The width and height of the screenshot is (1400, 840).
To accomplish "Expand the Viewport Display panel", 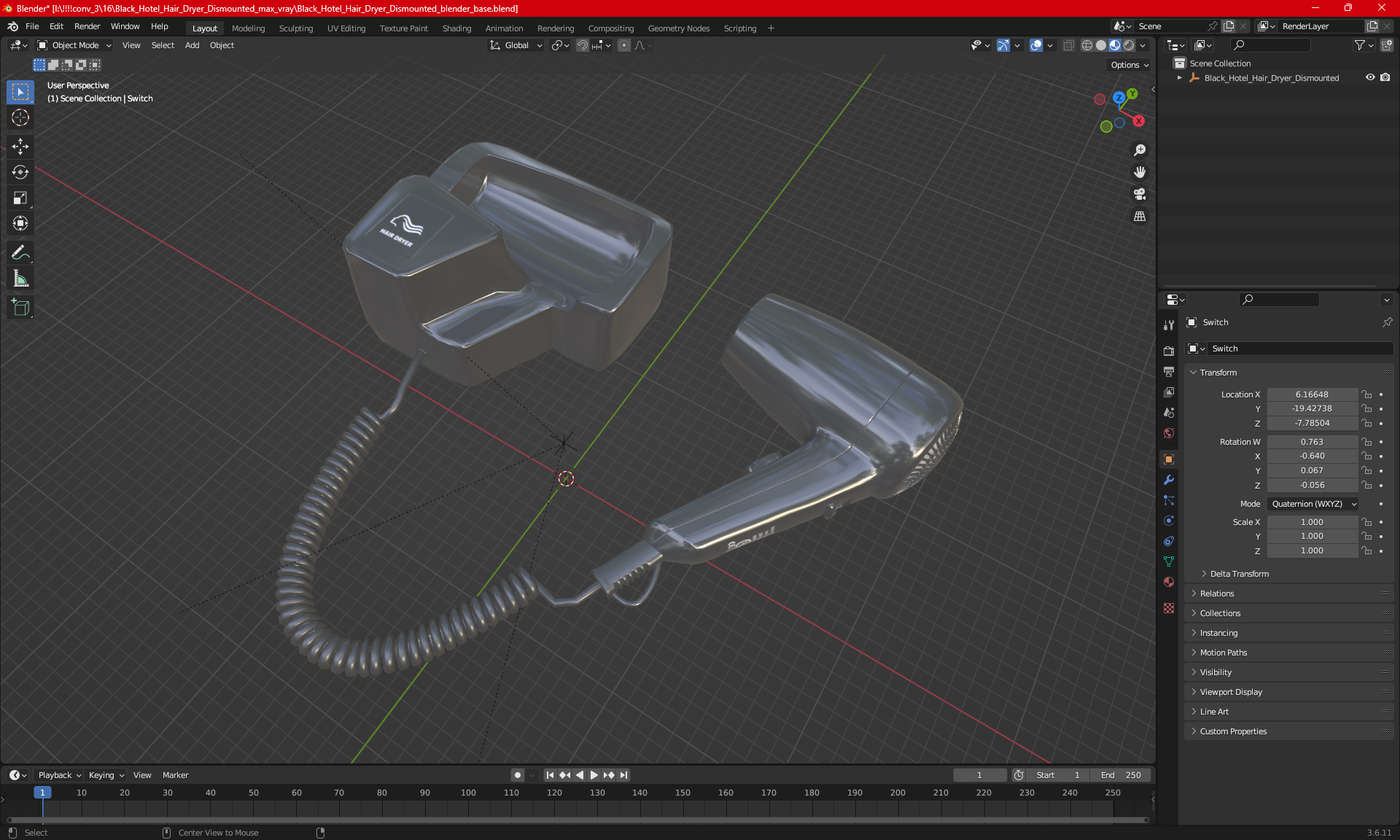I will 1231,692.
